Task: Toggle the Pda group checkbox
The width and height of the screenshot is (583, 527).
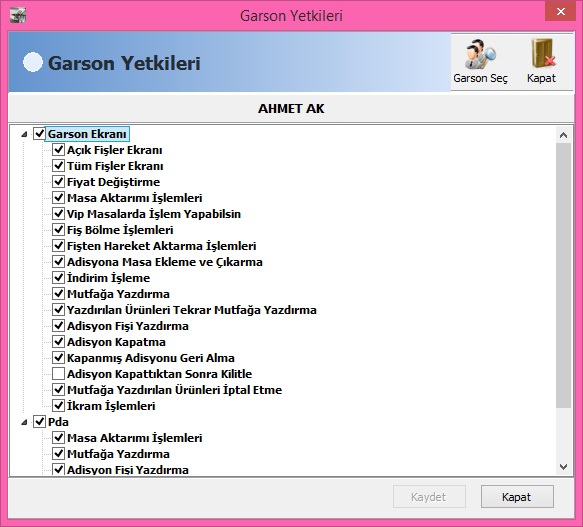Action: (x=39, y=422)
